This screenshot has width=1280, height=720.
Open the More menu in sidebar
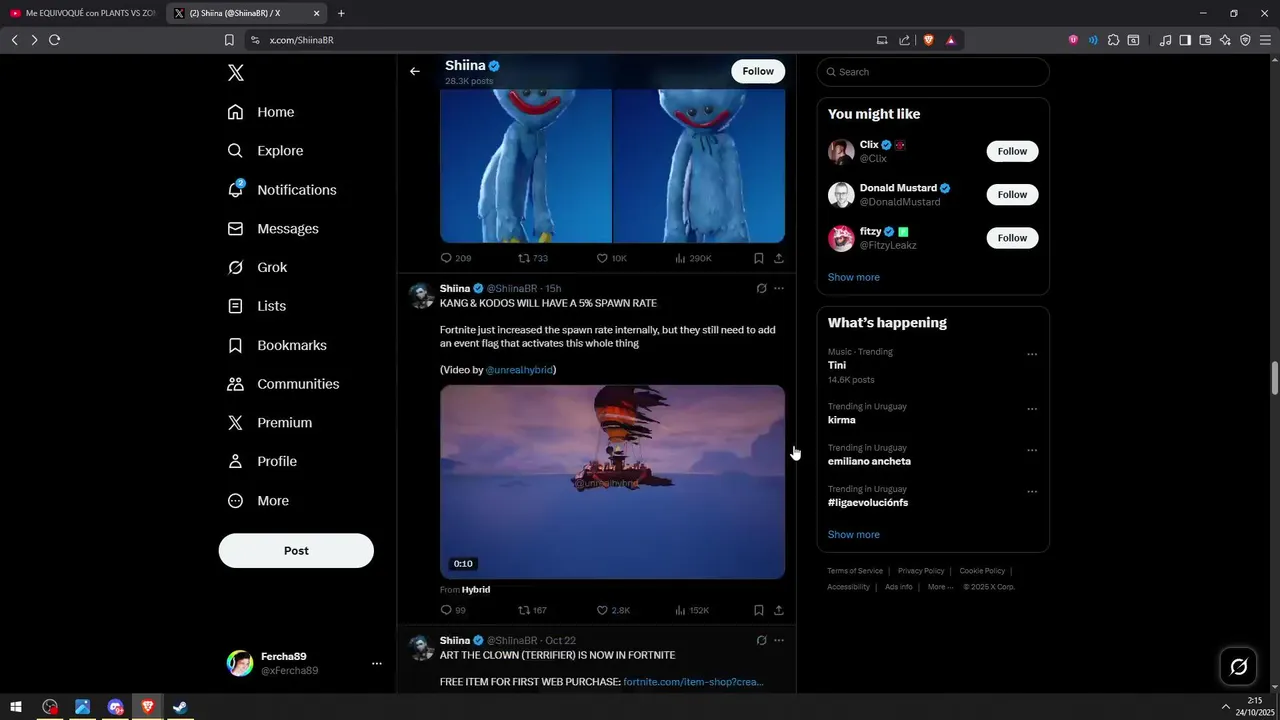(258, 501)
